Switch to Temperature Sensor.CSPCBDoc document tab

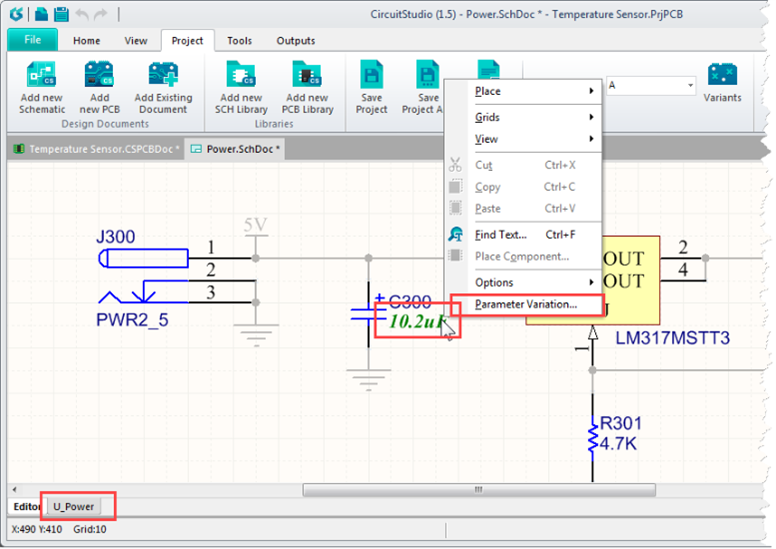(97, 149)
